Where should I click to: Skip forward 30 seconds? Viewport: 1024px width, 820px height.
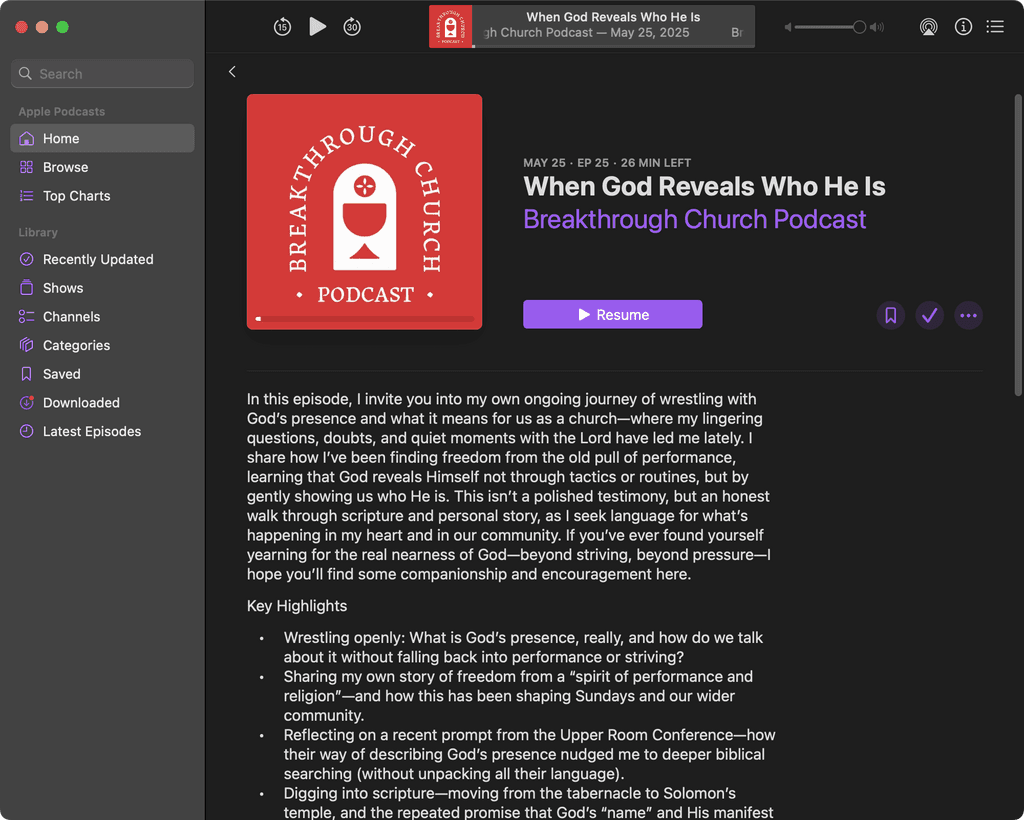(x=352, y=27)
